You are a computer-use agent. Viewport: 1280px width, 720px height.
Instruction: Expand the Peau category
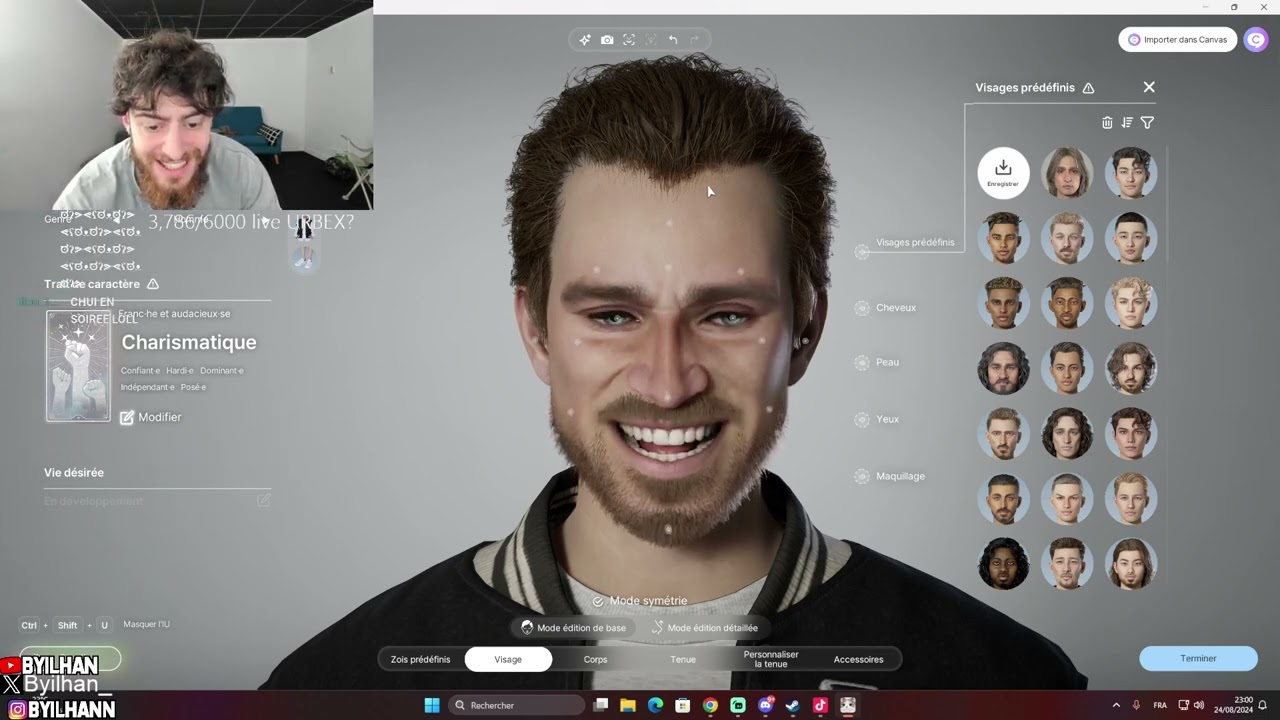click(x=887, y=362)
